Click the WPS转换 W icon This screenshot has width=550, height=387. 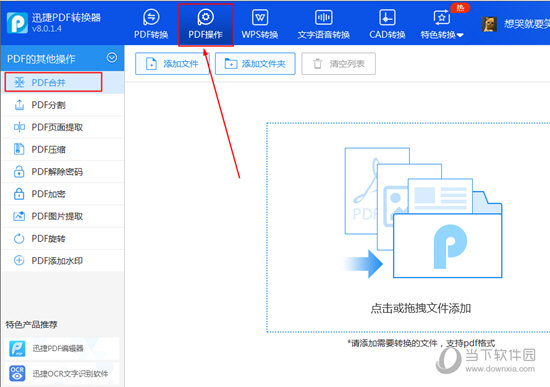[260, 17]
